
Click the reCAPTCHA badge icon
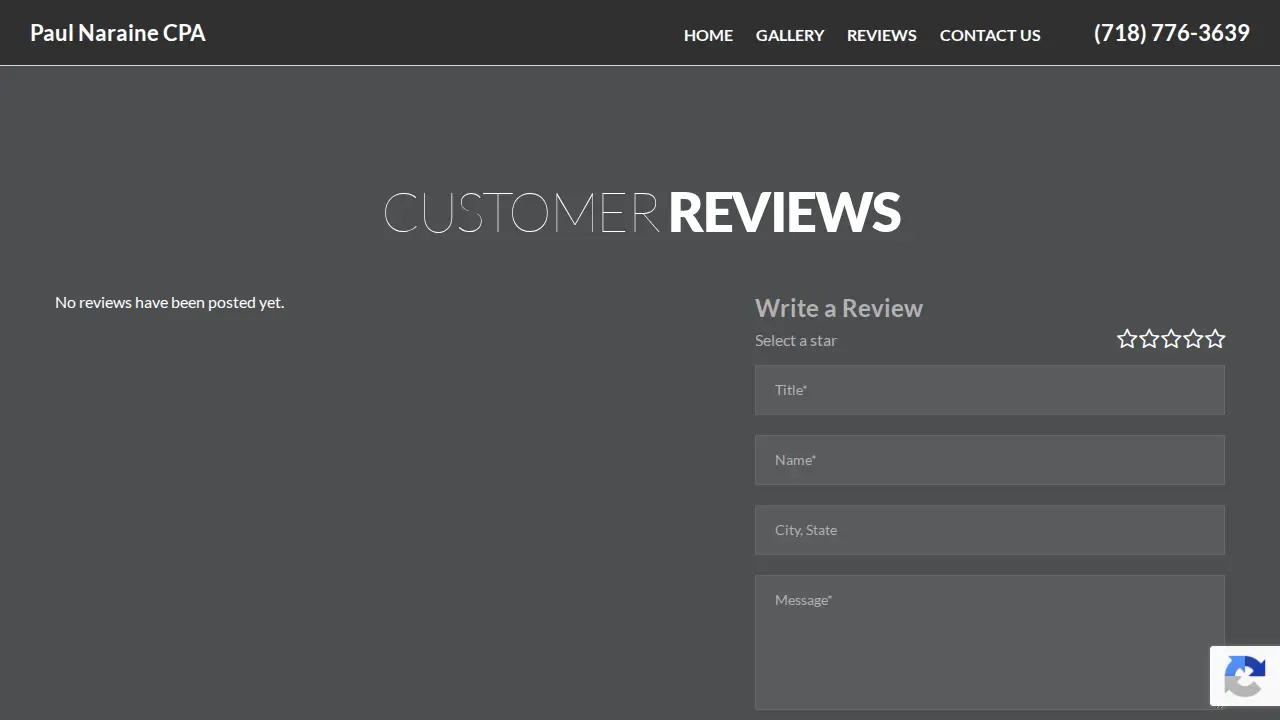[x=1244, y=676]
